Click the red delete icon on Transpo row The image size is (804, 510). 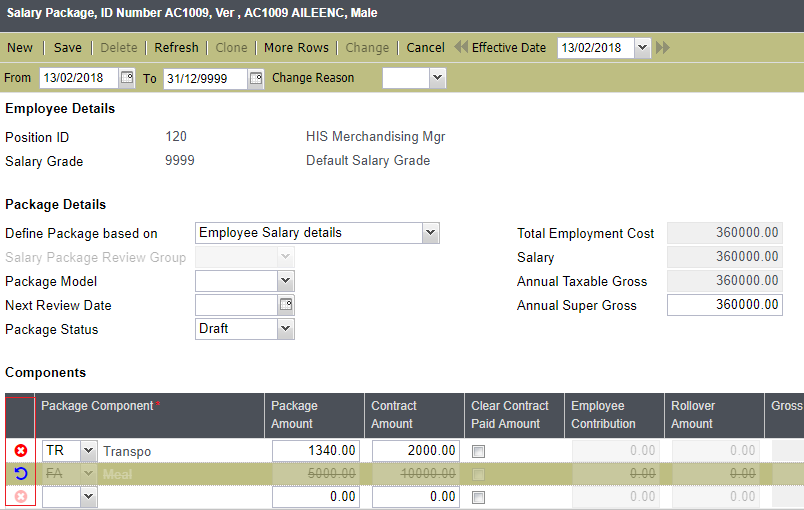pyautogui.click(x=21, y=451)
